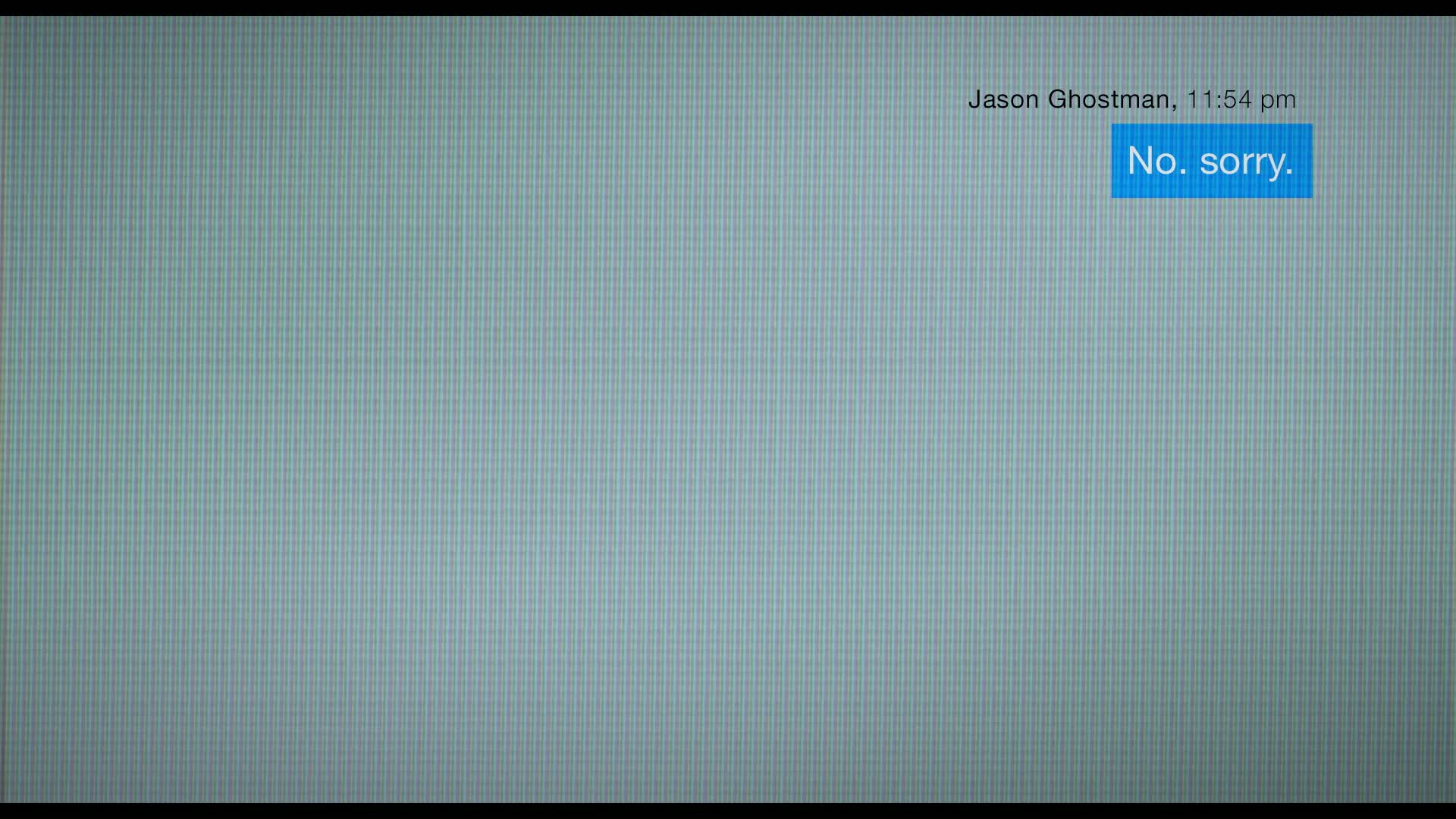
Task: Click the word "No." in the bubble
Action: click(1157, 161)
